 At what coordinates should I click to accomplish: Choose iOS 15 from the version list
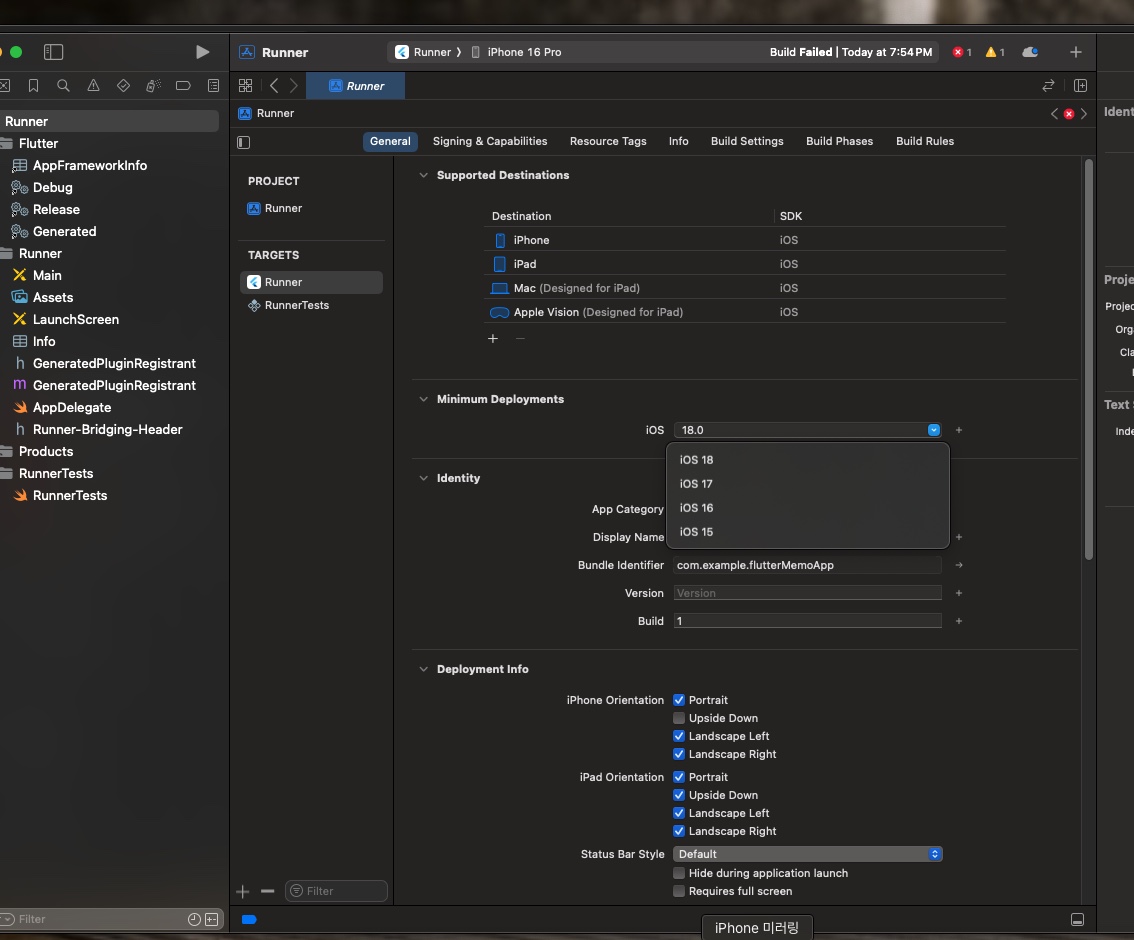pyautogui.click(x=807, y=531)
